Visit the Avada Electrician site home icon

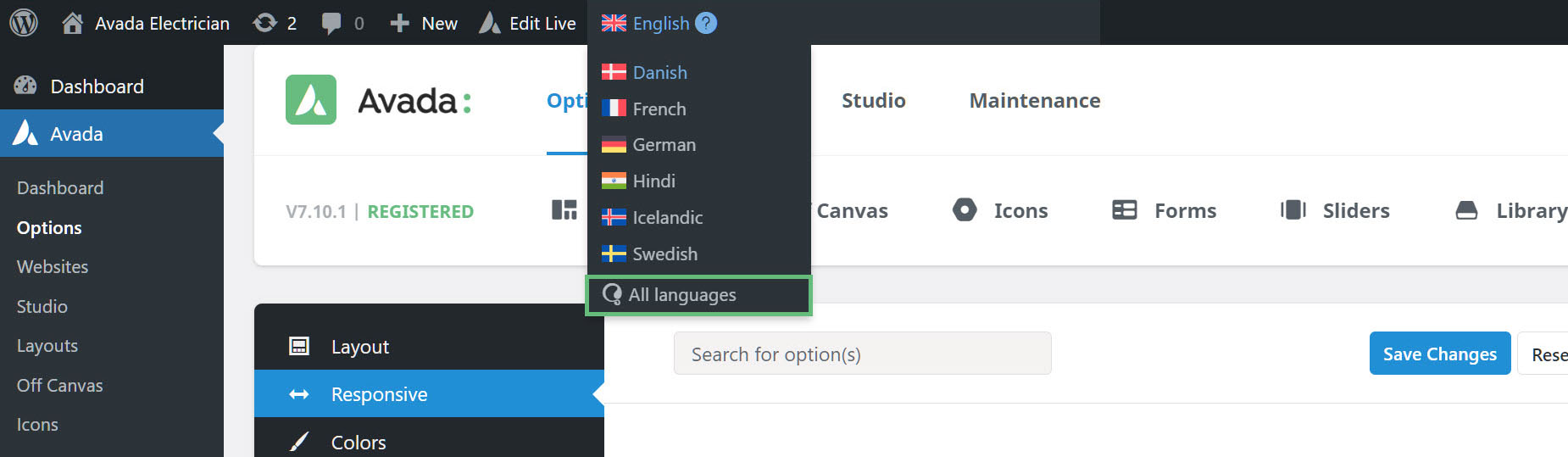coord(72,23)
